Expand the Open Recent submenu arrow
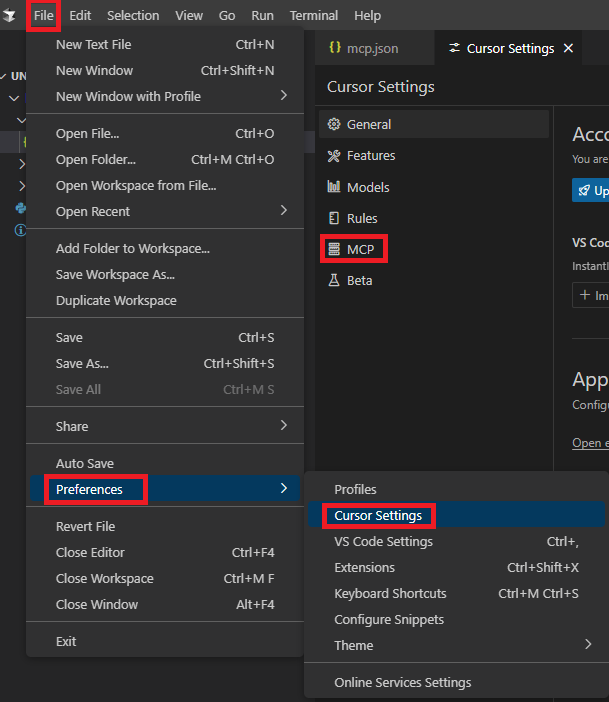Viewport: 609px width, 702px height. (x=283, y=210)
